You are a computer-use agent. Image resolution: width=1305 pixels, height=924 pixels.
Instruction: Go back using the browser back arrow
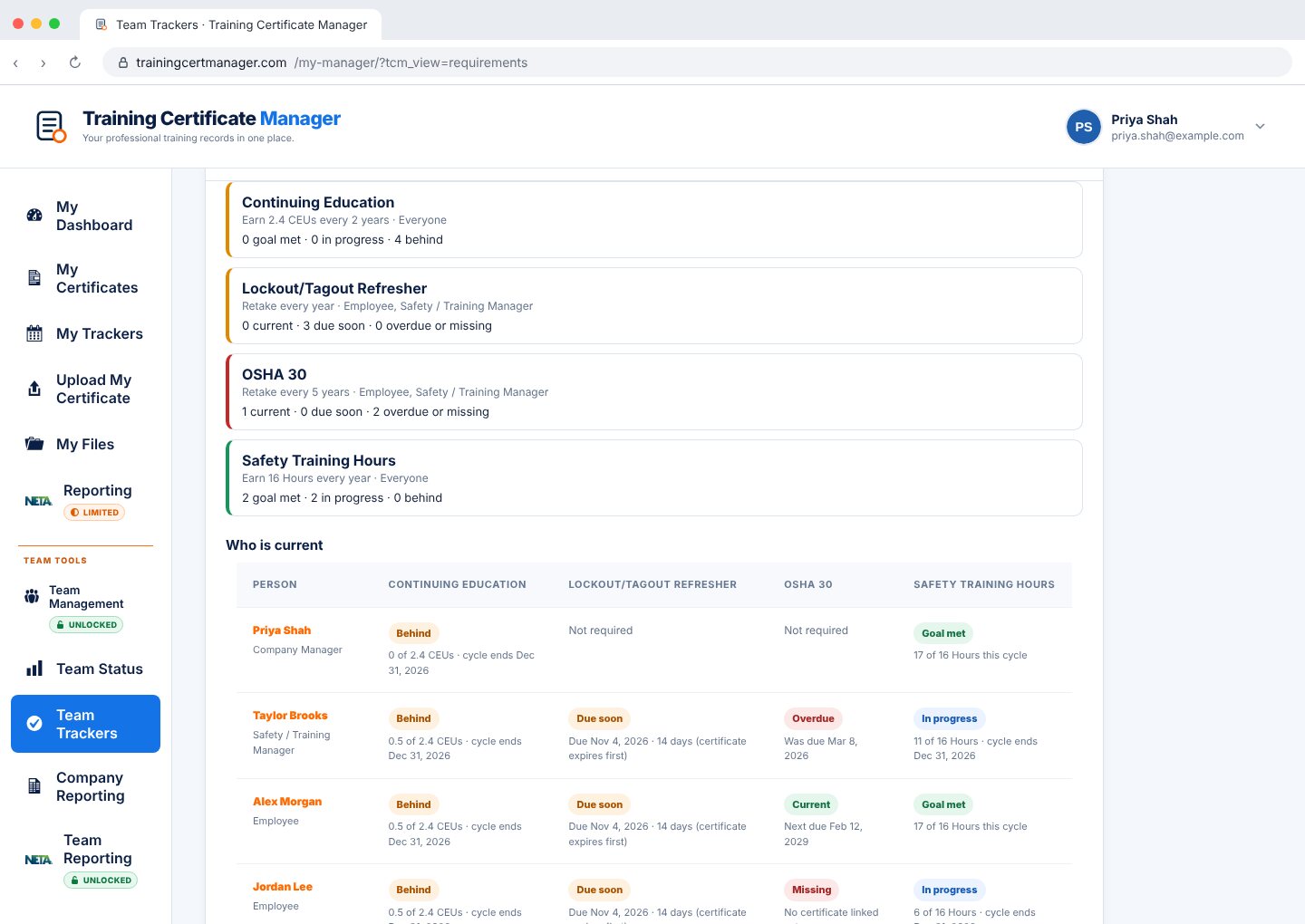coord(15,63)
